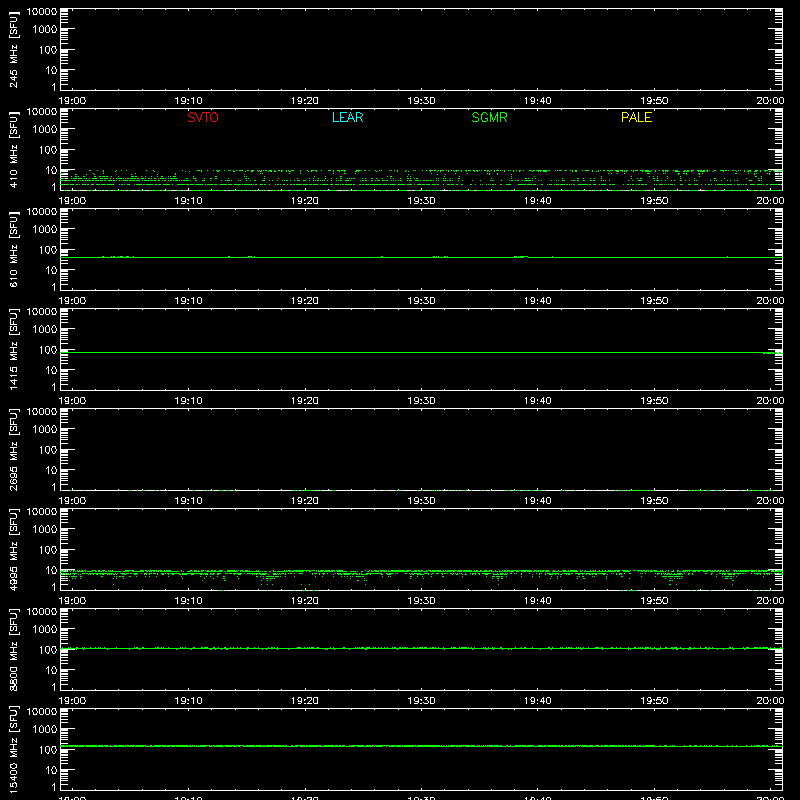This screenshot has height=800, width=800.
Task: Click the green flux trace in the 8800 MHz panel
Action: click(421, 648)
